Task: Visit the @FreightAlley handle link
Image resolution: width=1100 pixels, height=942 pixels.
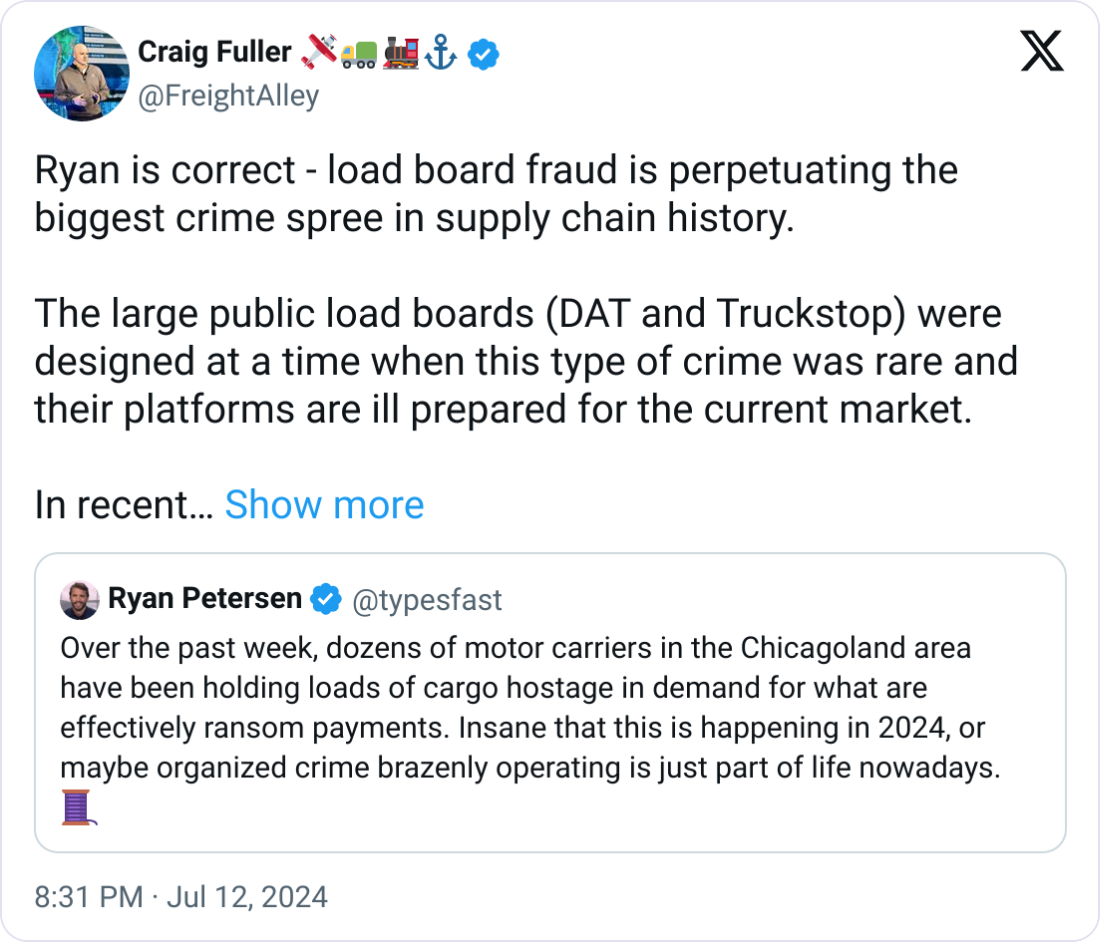Action: tap(228, 96)
